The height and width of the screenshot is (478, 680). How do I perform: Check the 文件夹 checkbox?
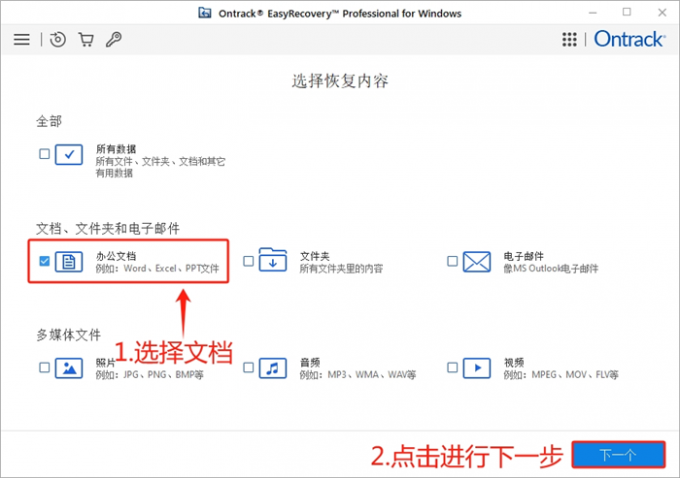(x=248, y=261)
